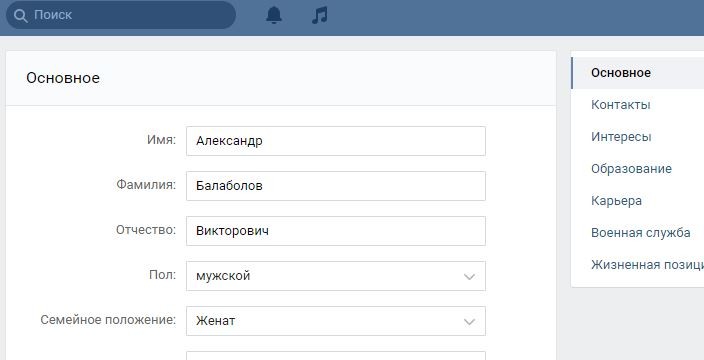
Task: Click the Имя field with Александр
Action: click(336, 141)
